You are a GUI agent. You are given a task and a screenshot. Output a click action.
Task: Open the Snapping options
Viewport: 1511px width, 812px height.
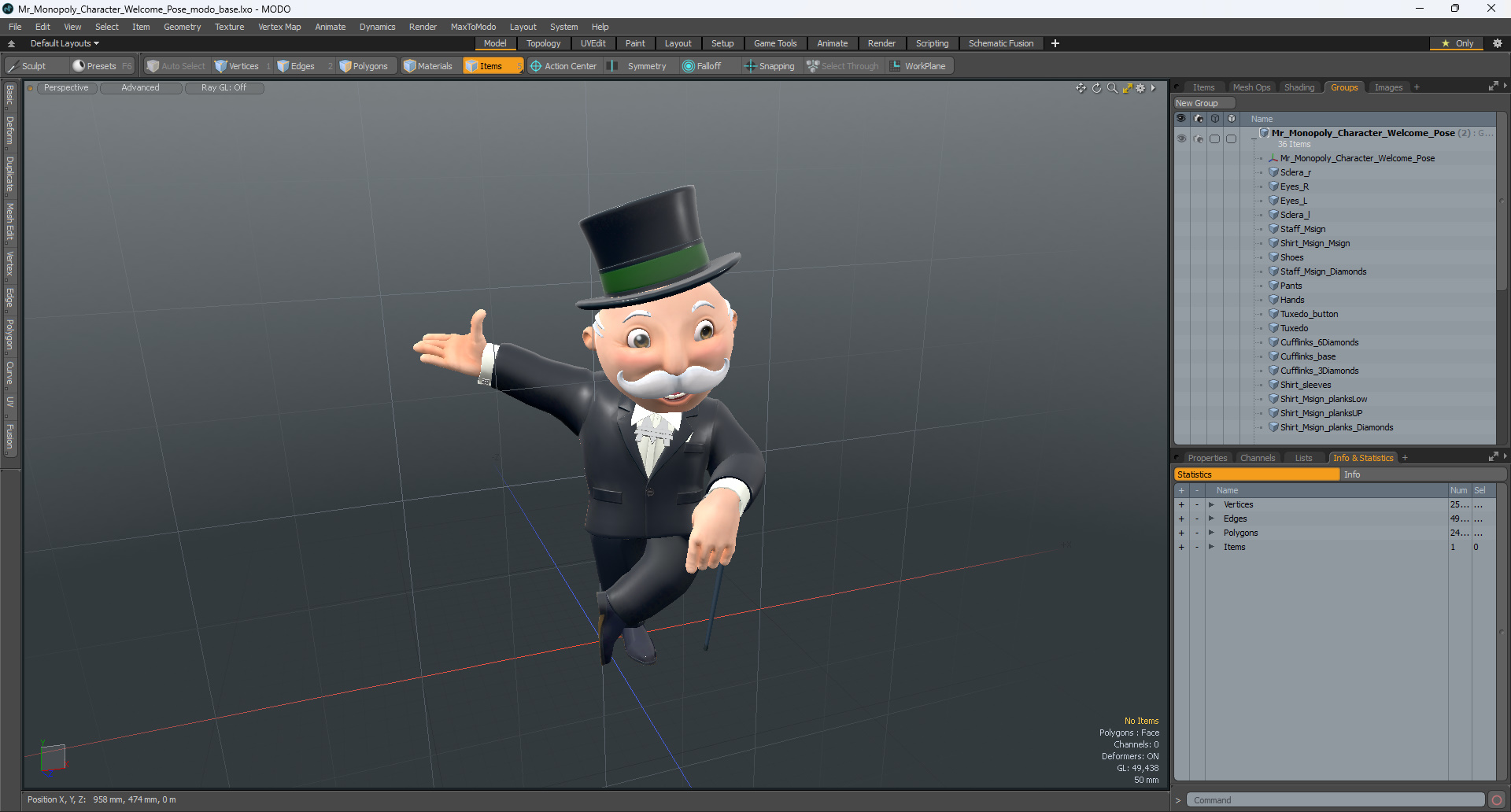(770, 66)
